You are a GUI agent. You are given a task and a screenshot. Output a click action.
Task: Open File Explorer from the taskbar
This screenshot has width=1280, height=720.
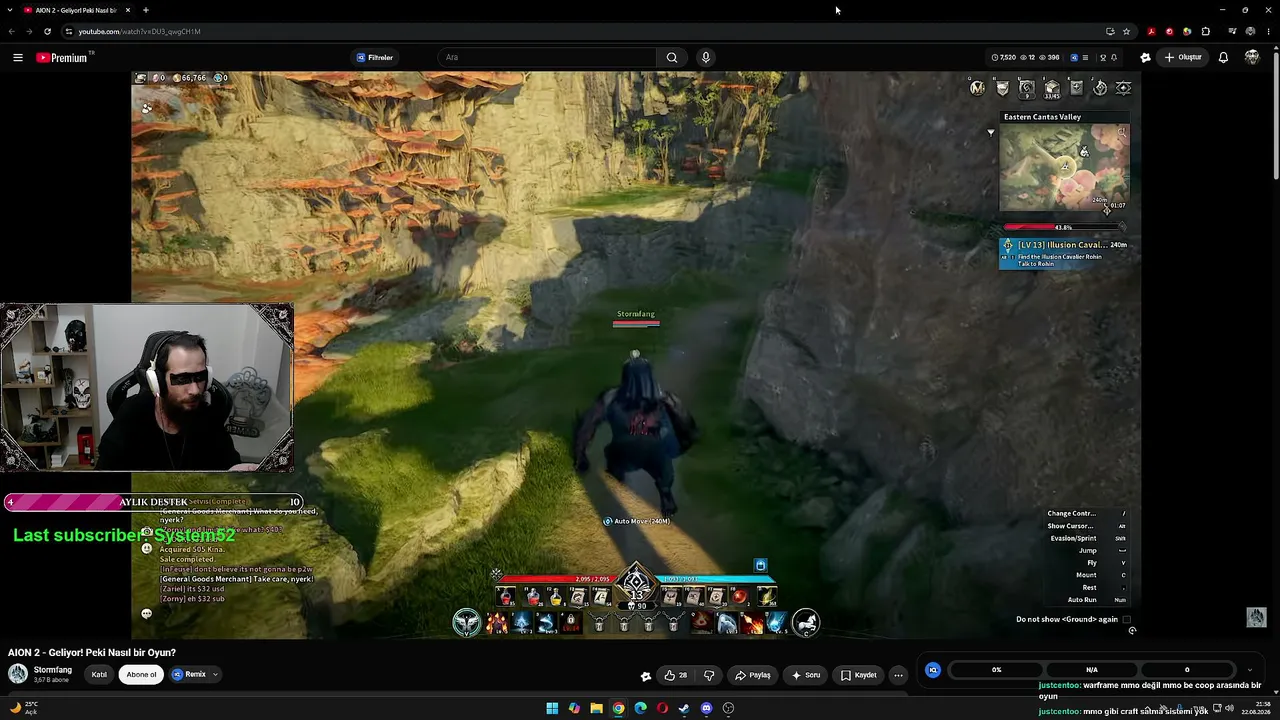point(596,708)
